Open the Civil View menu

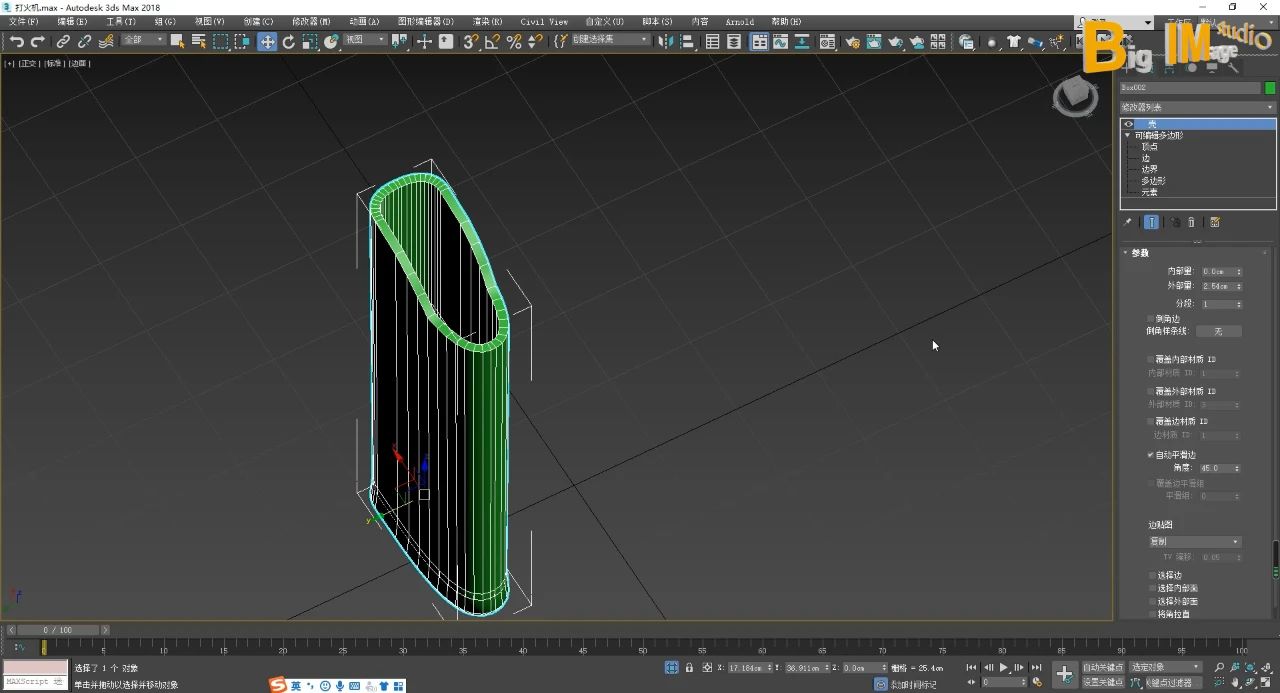[x=544, y=21]
